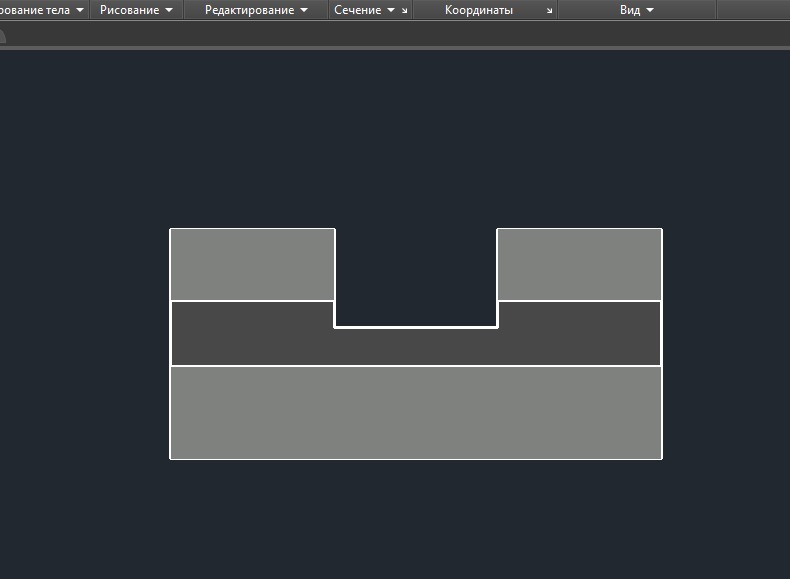Select the large bottom light gray rectangle
Screen dimensions: 790x579
tap(416, 413)
